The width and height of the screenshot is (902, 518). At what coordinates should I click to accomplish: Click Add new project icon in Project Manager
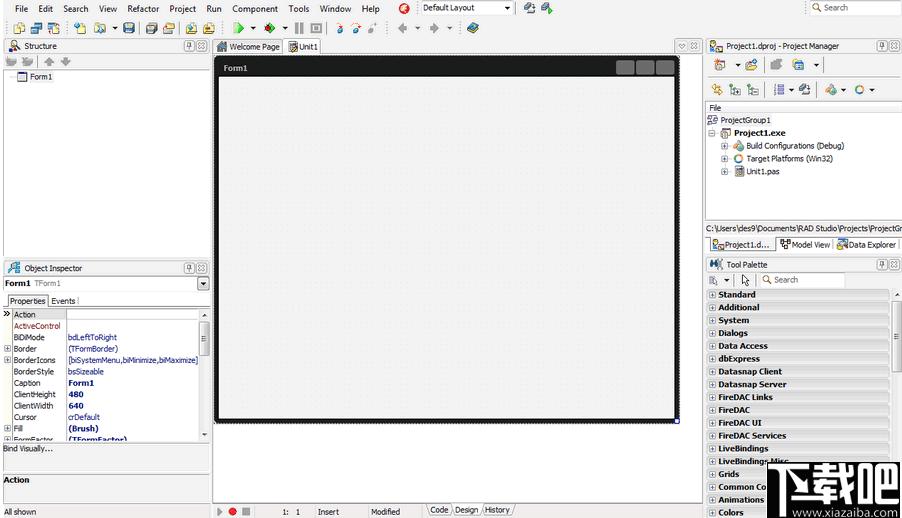pyautogui.click(x=719, y=65)
